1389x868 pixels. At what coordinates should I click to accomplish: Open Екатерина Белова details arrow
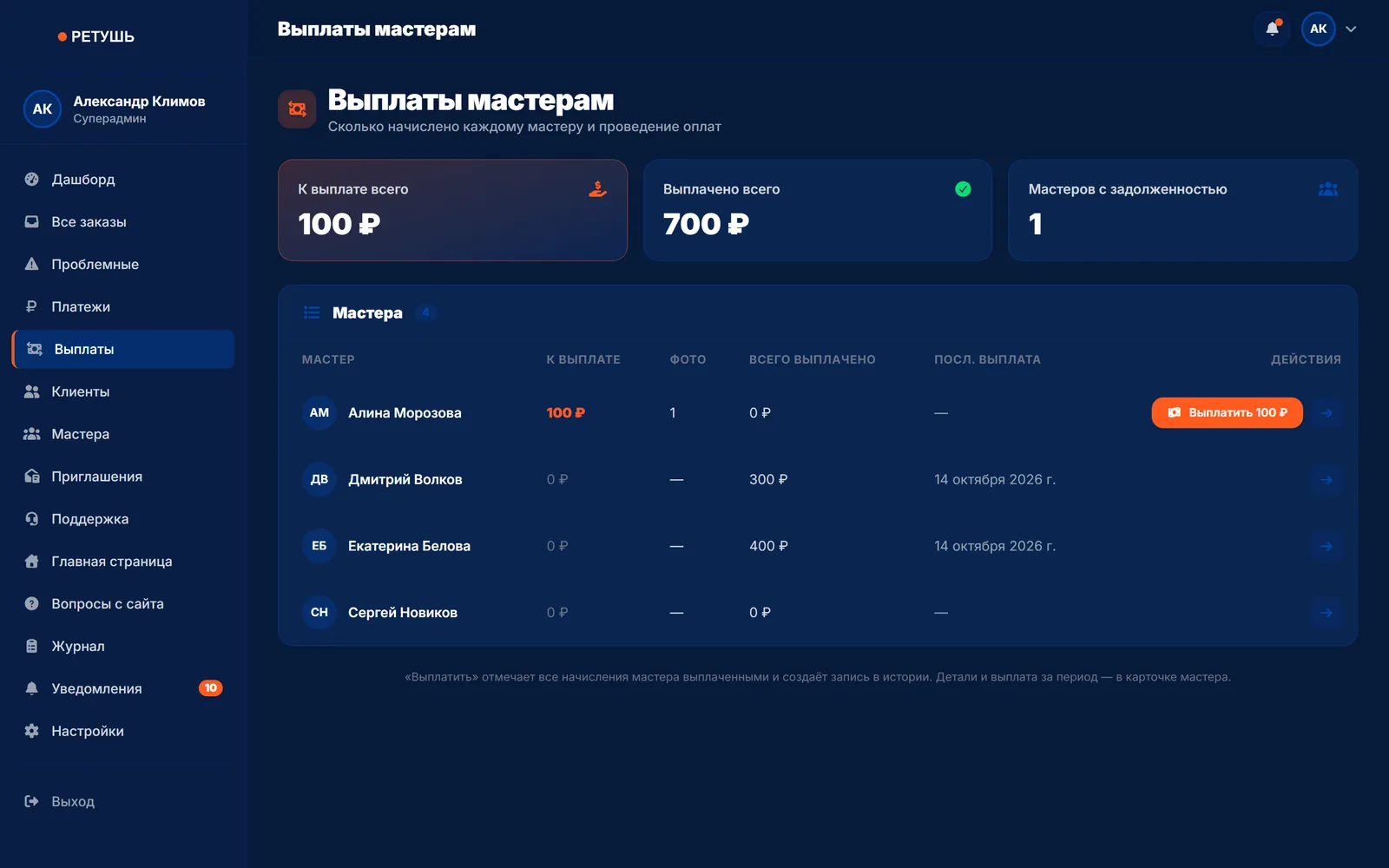1326,546
